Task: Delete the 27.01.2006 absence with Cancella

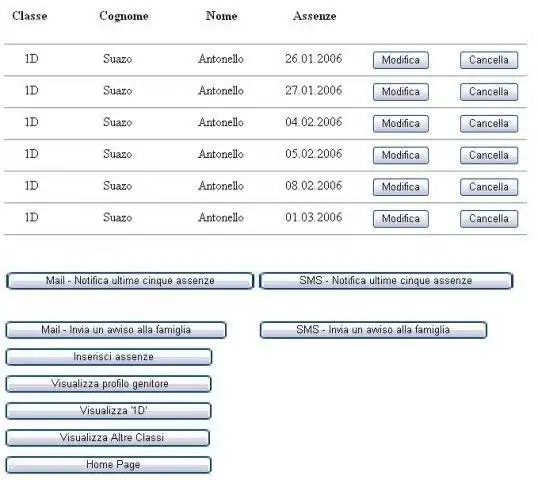Action: (489, 92)
